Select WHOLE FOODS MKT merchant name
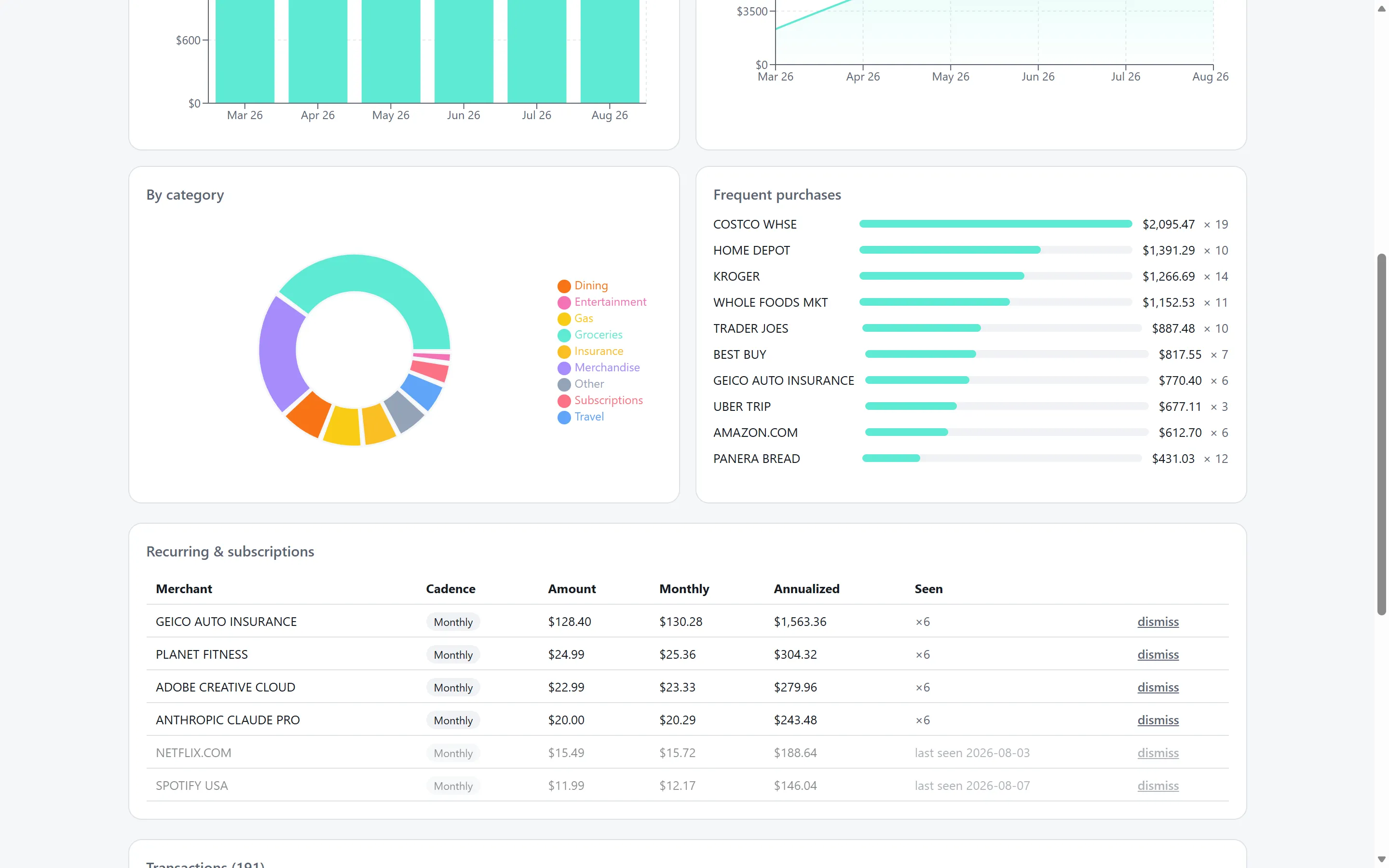This screenshot has width=1389, height=868. (770, 302)
